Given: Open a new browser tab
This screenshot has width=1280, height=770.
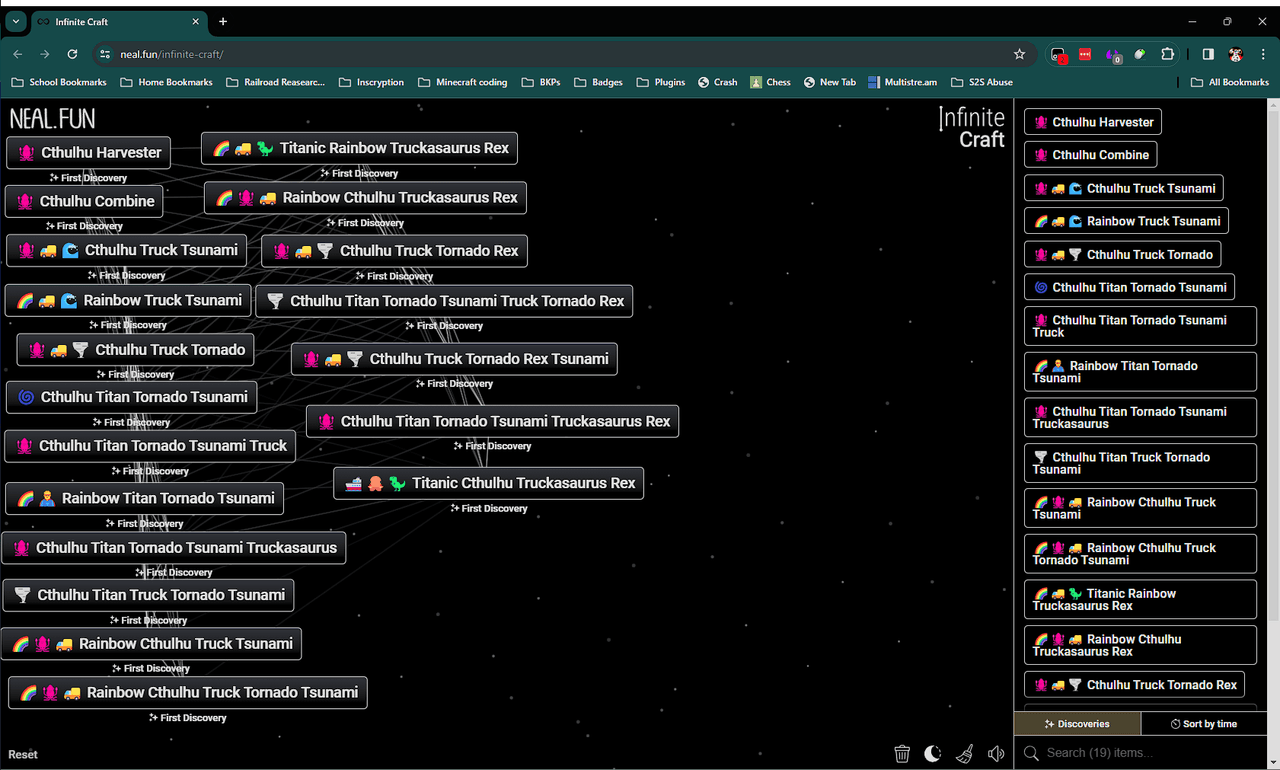Looking at the screenshot, I should [x=223, y=21].
